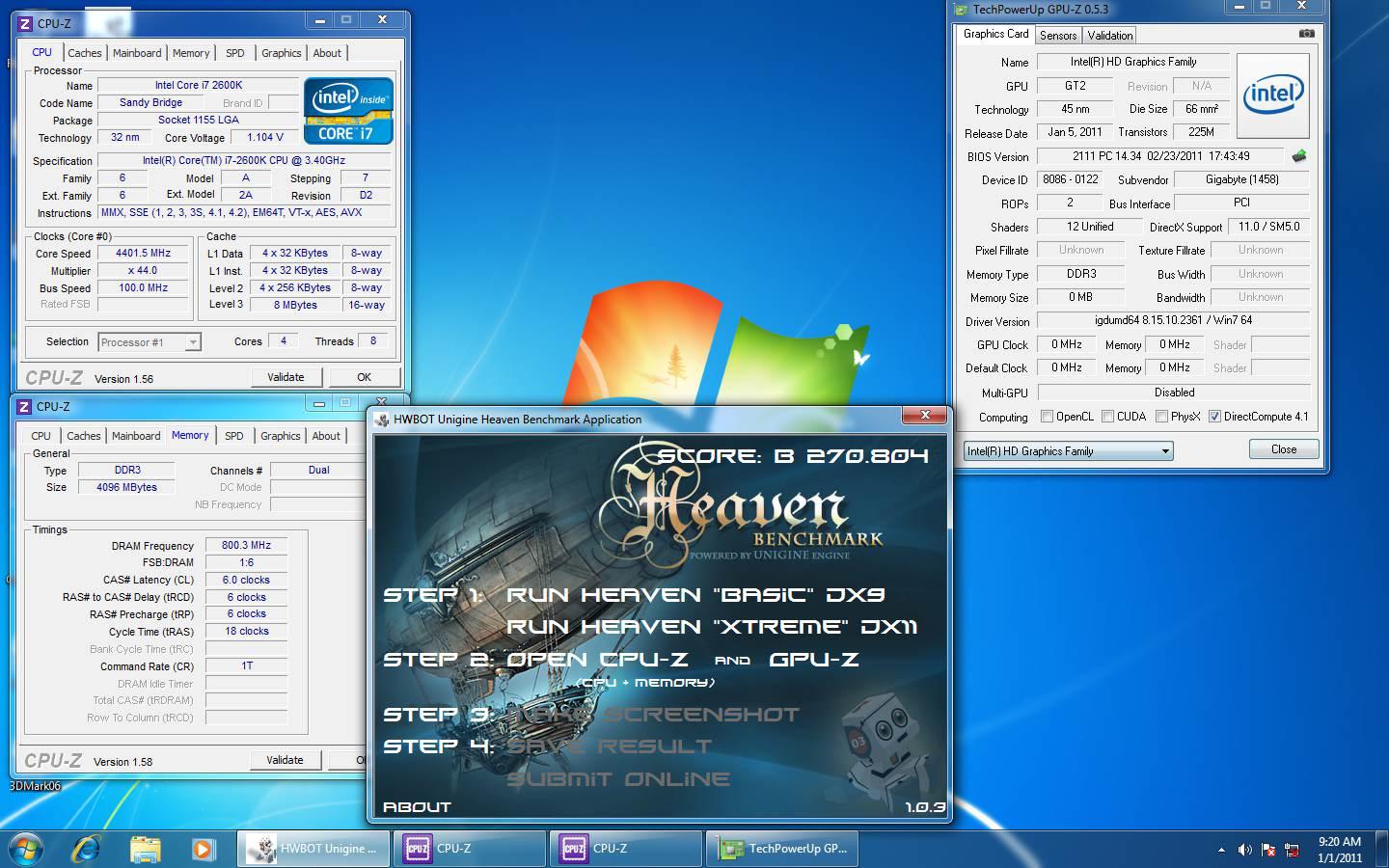Viewport: 1389px width, 868px height.
Task: Click the network tray icon
Action: pos(1294,850)
